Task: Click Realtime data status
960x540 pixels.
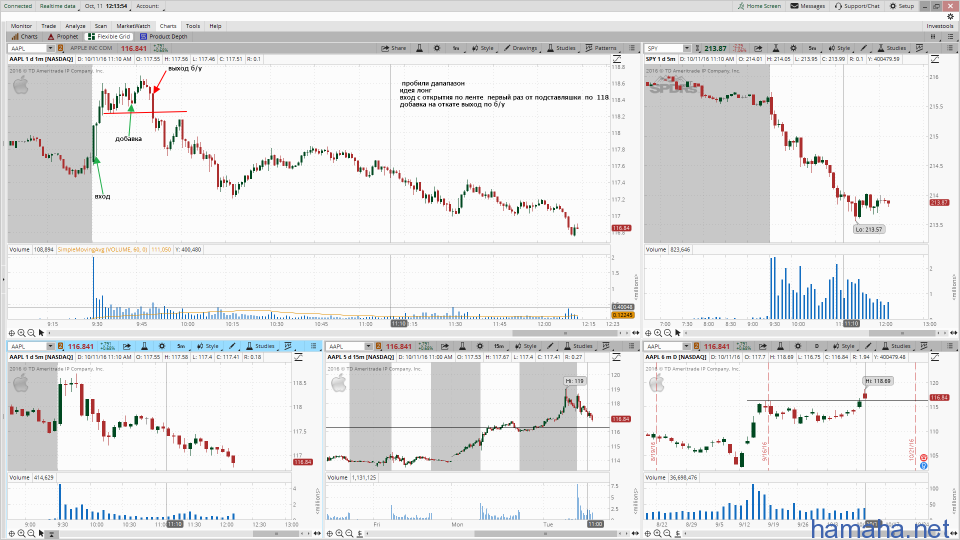Action: click(x=58, y=6)
